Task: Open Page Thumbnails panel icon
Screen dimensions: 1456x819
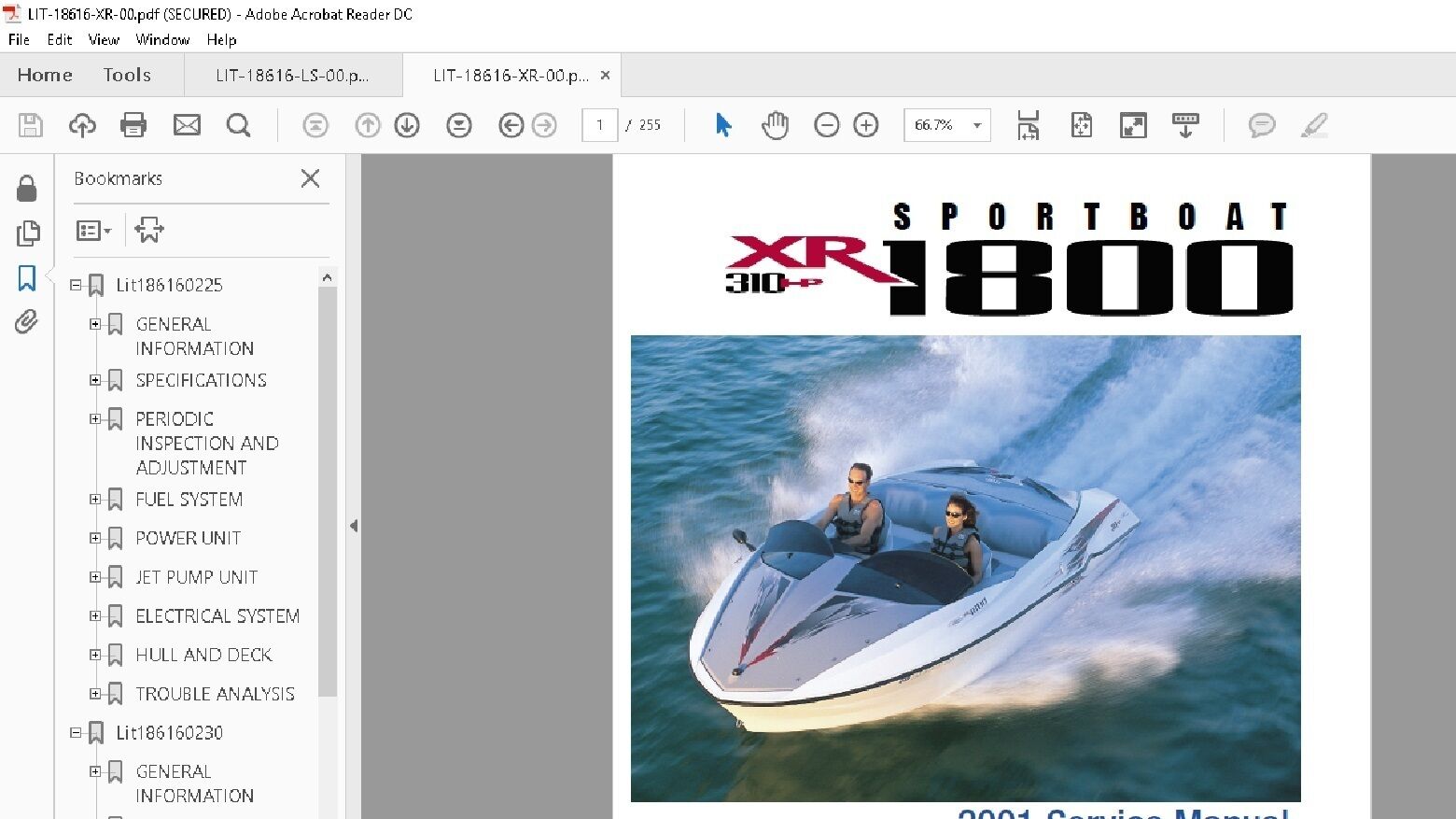Action: 28,233
